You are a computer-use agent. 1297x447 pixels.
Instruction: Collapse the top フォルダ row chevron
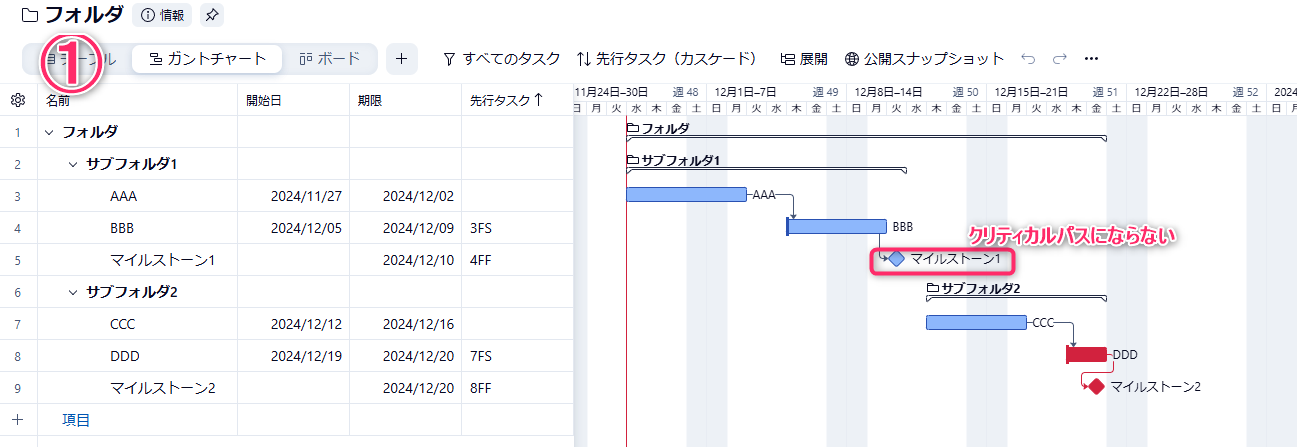point(49,132)
